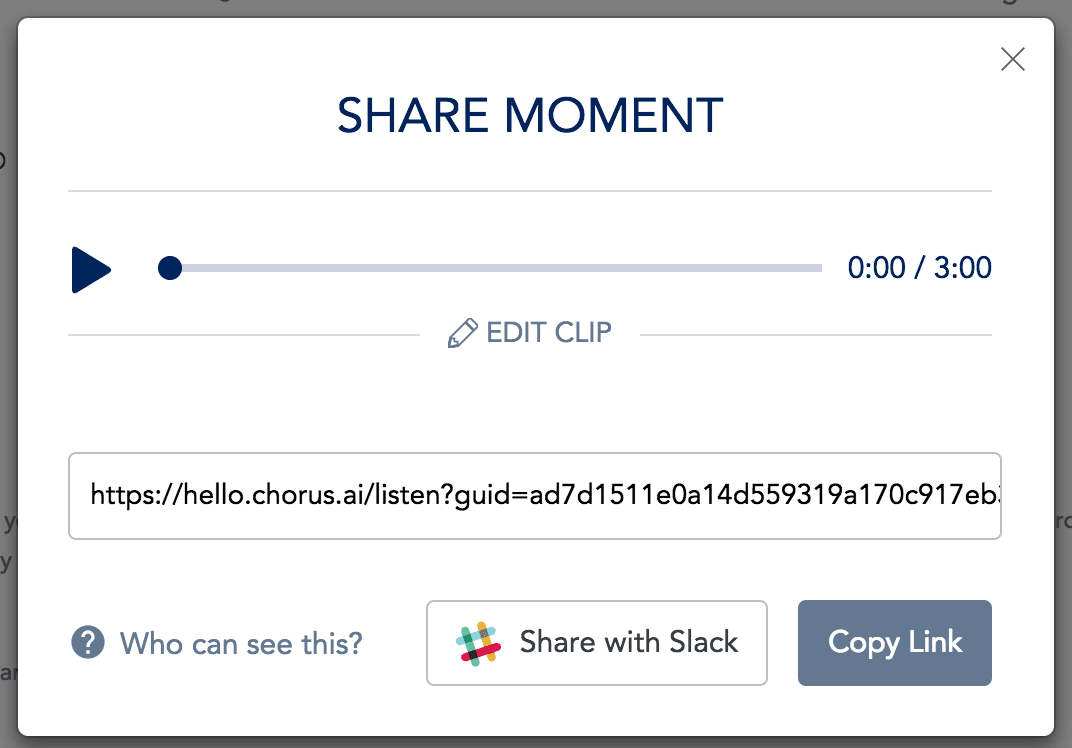Open the 'Who can see this?' link
The image size is (1072, 748).
(x=241, y=643)
